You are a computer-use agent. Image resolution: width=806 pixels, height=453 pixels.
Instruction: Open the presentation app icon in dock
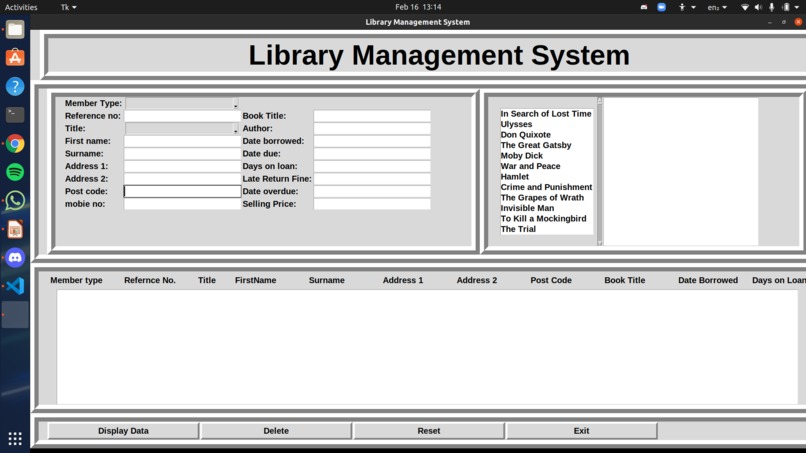click(15, 229)
